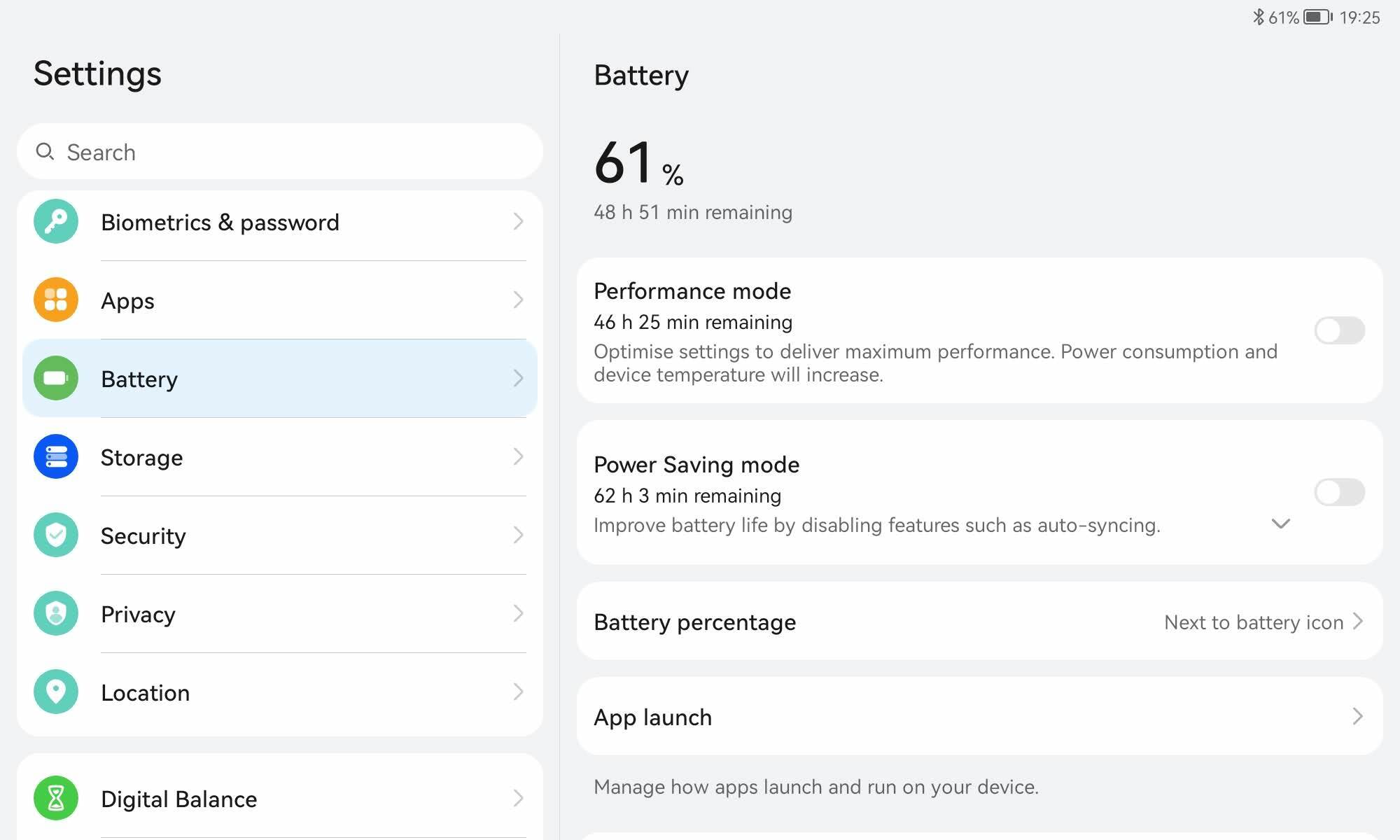Tap the orange Apps grid icon
The width and height of the screenshot is (1400, 840).
tap(56, 300)
